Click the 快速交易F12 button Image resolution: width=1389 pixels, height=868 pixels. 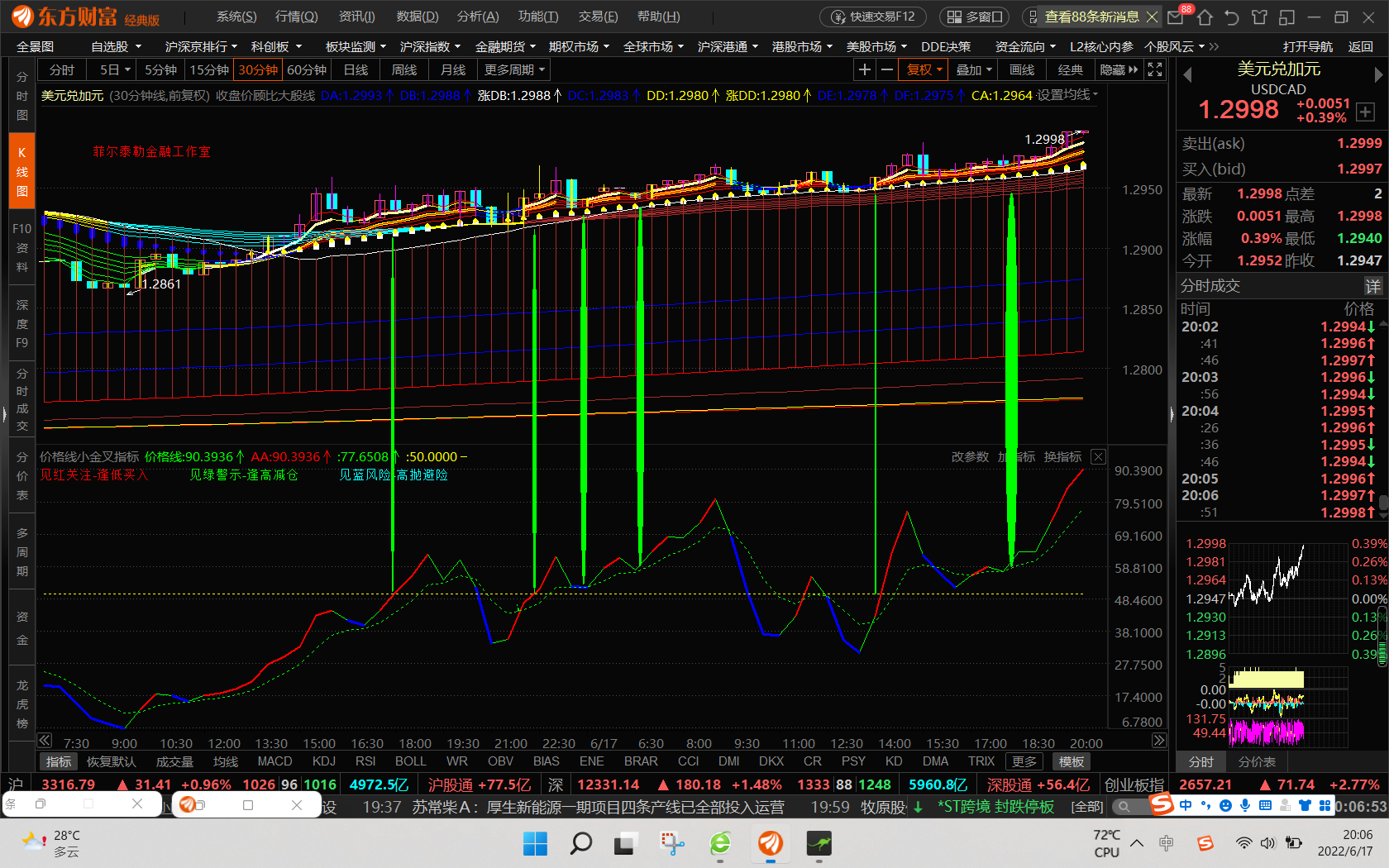tap(873, 17)
